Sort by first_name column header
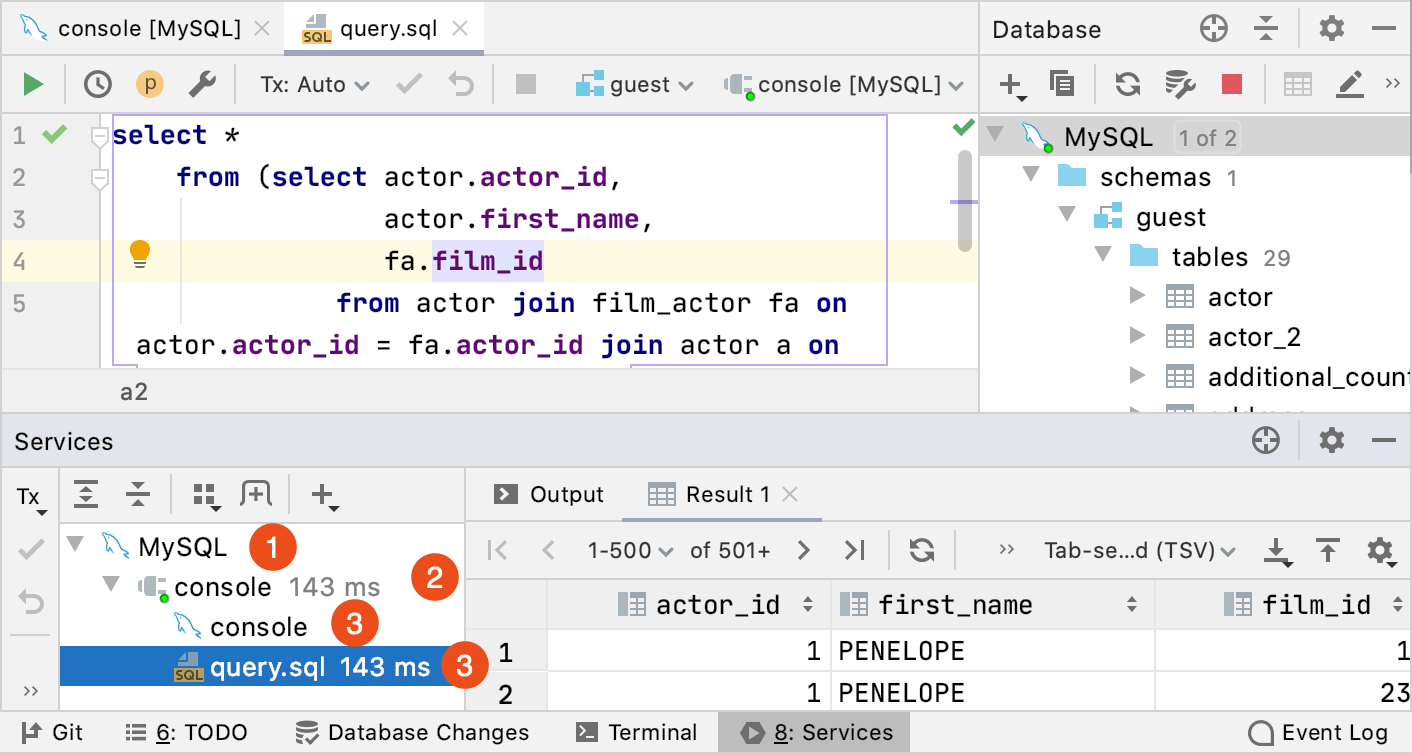 (x=993, y=604)
